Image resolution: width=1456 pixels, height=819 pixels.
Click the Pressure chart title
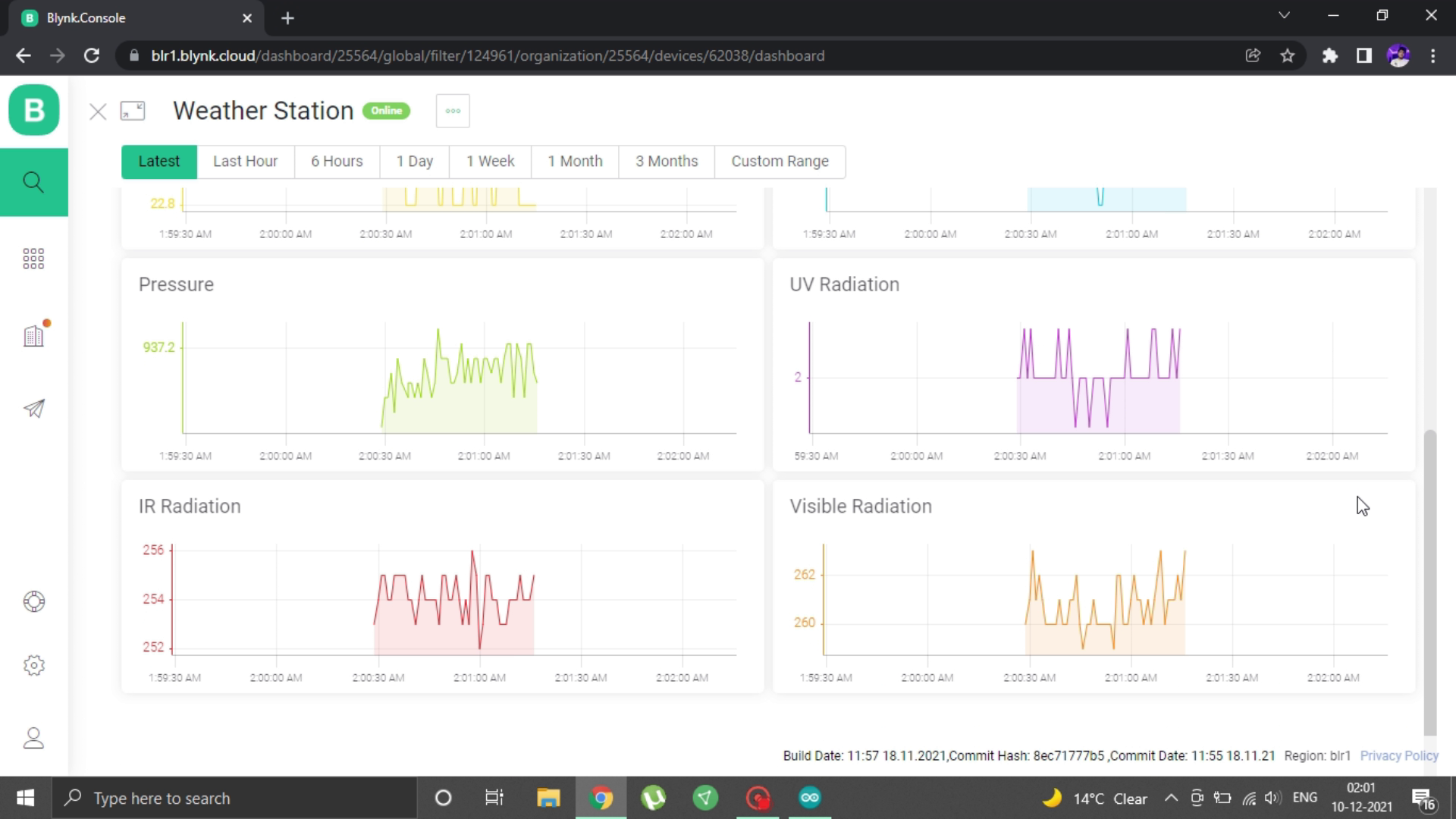click(176, 284)
